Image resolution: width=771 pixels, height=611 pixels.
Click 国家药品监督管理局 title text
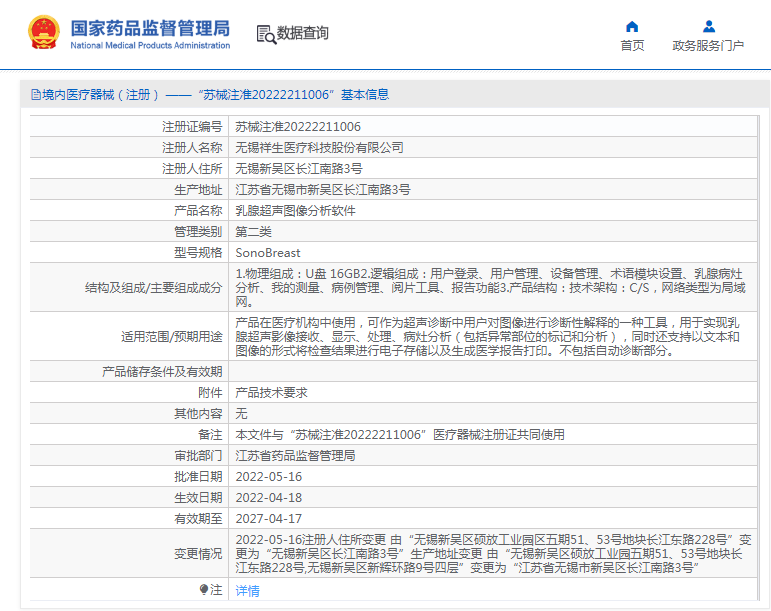click(150, 28)
